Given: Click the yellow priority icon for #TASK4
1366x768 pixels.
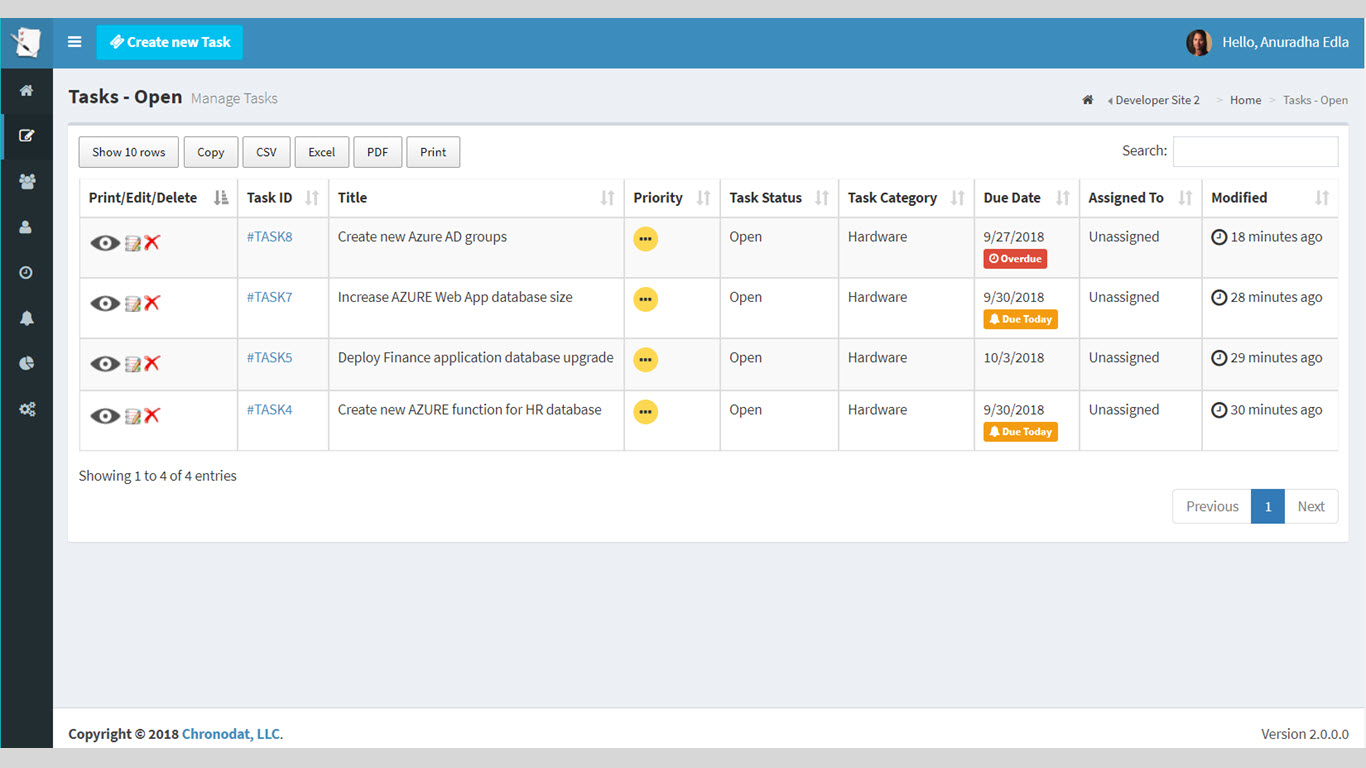Looking at the screenshot, I should click(646, 411).
